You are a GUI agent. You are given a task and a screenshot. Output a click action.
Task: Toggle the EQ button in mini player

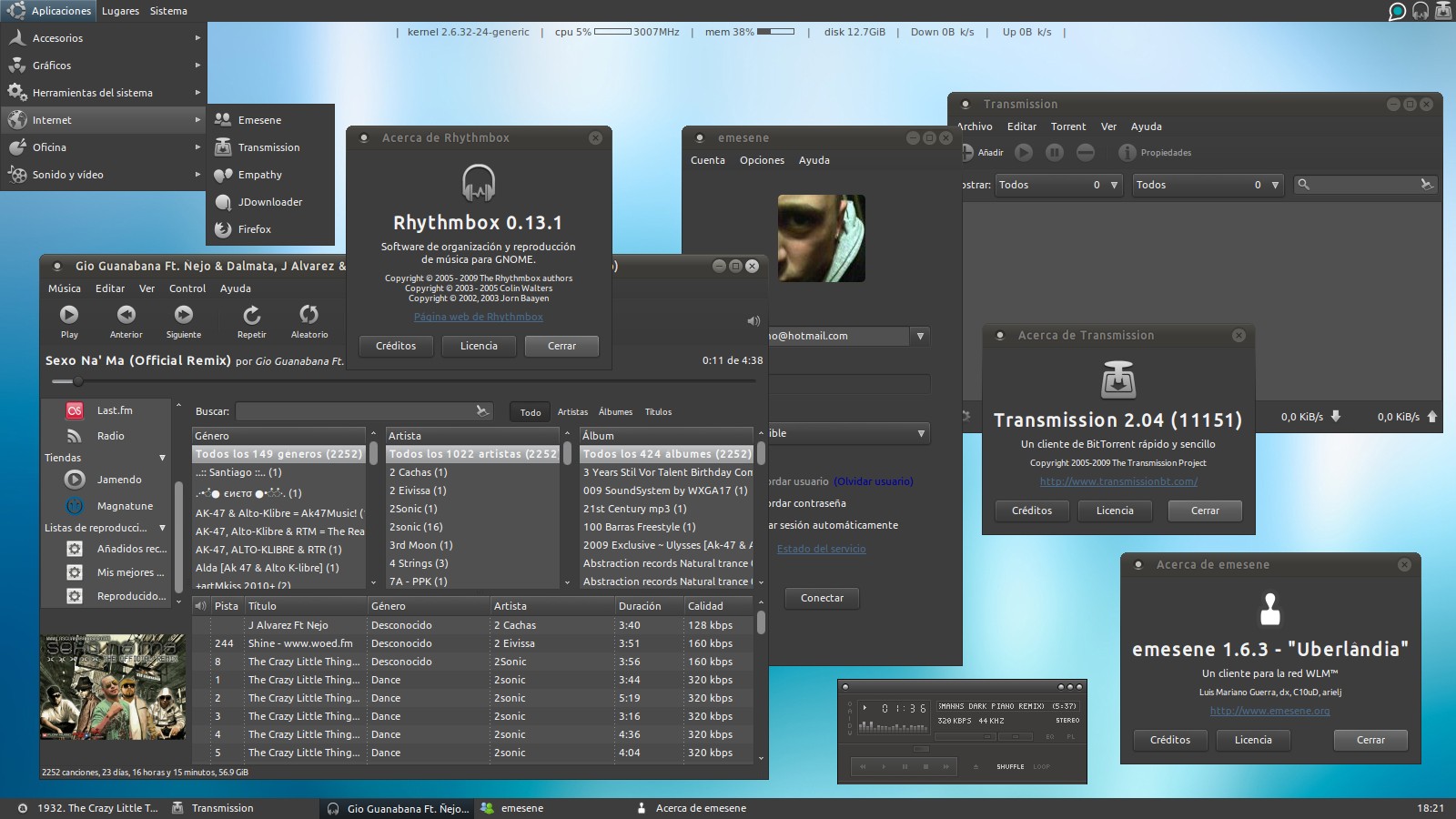click(x=1050, y=737)
